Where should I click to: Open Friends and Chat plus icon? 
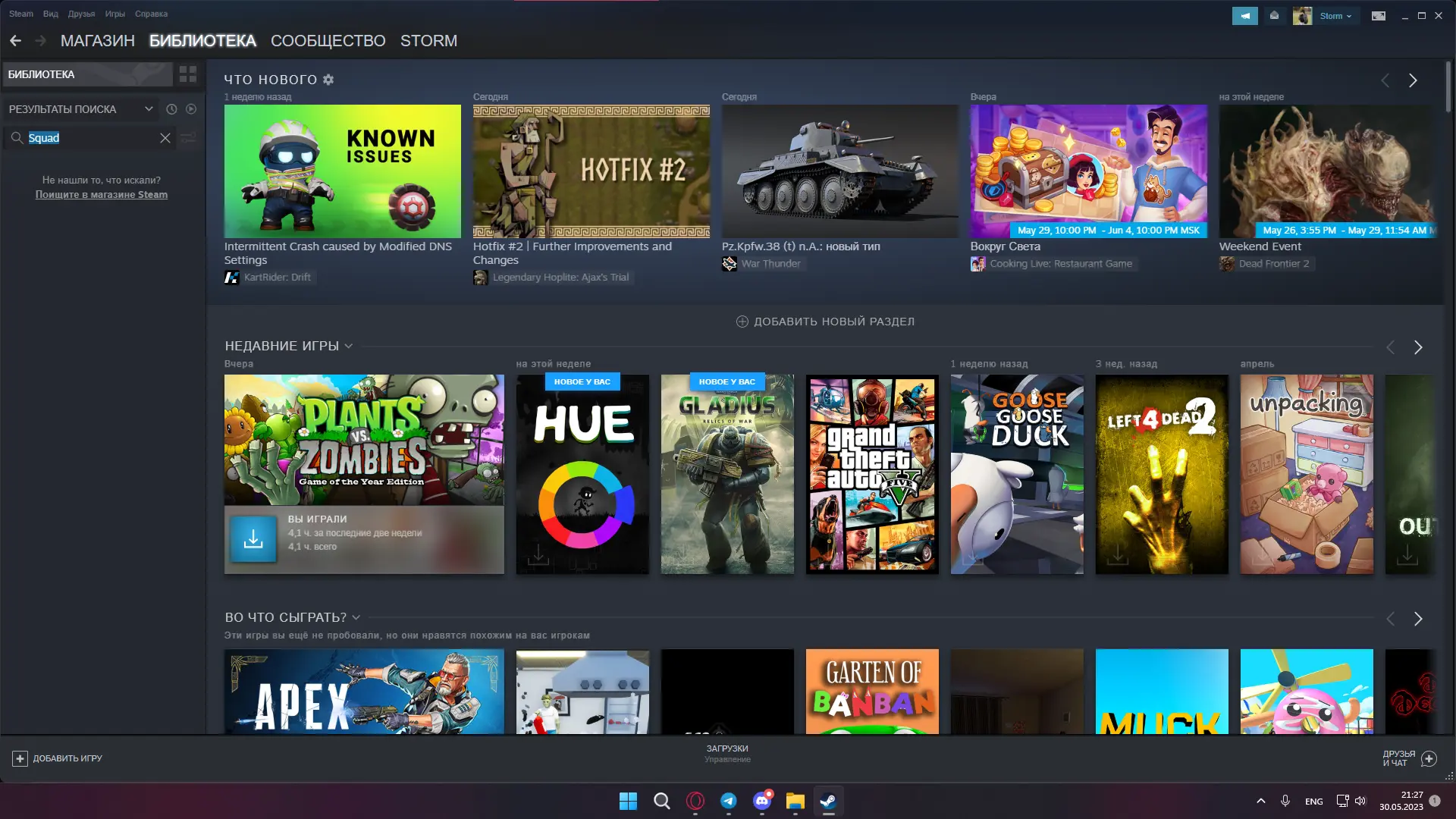pyautogui.click(x=1429, y=758)
